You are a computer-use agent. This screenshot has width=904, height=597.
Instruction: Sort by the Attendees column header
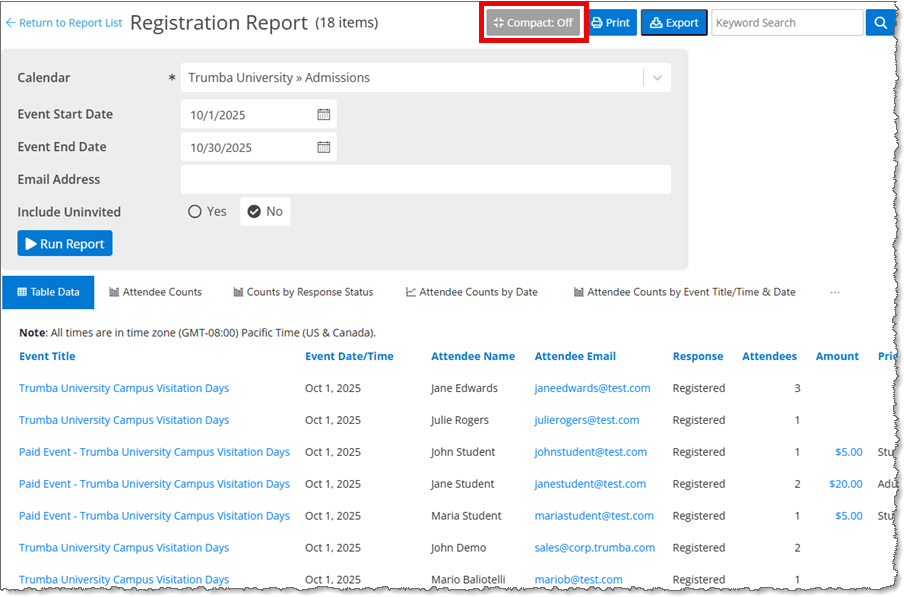coord(769,356)
